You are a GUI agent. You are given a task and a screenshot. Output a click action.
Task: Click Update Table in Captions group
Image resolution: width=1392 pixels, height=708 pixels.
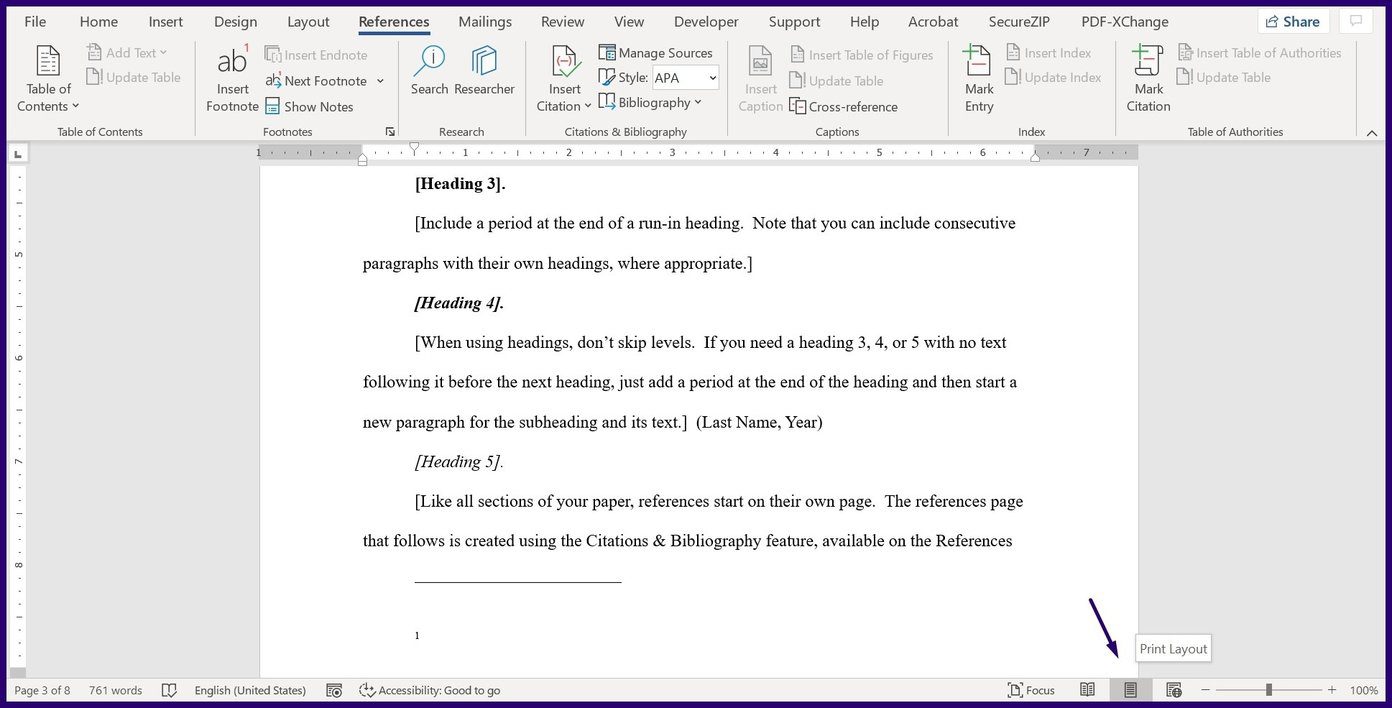point(836,81)
